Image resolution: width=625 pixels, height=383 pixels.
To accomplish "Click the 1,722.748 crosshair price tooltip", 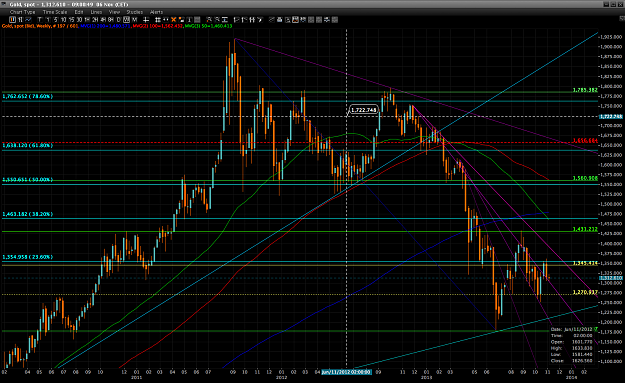I will (363, 110).
